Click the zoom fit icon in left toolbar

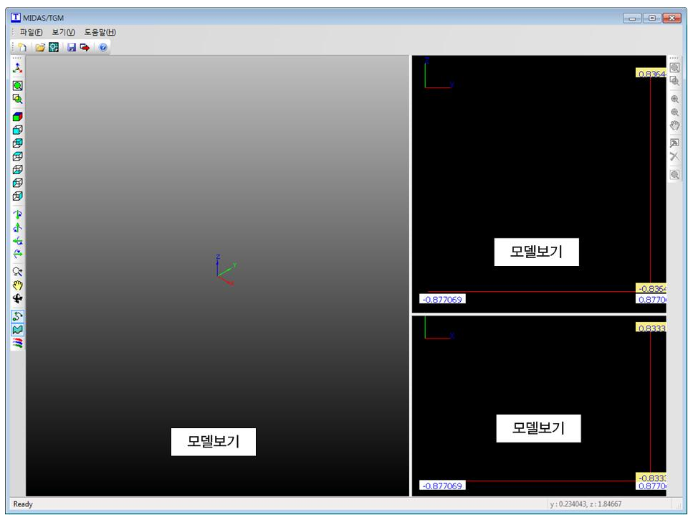(x=18, y=86)
